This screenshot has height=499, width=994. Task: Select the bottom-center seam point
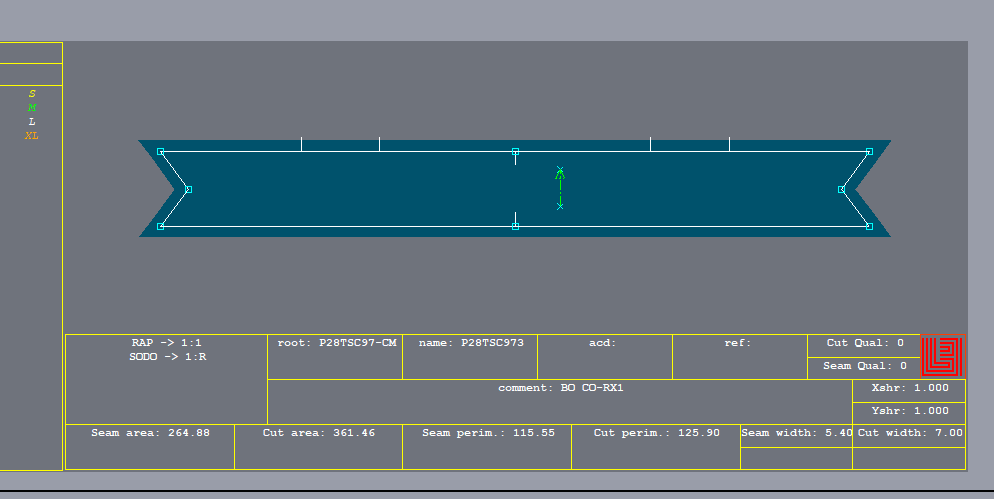click(515, 226)
